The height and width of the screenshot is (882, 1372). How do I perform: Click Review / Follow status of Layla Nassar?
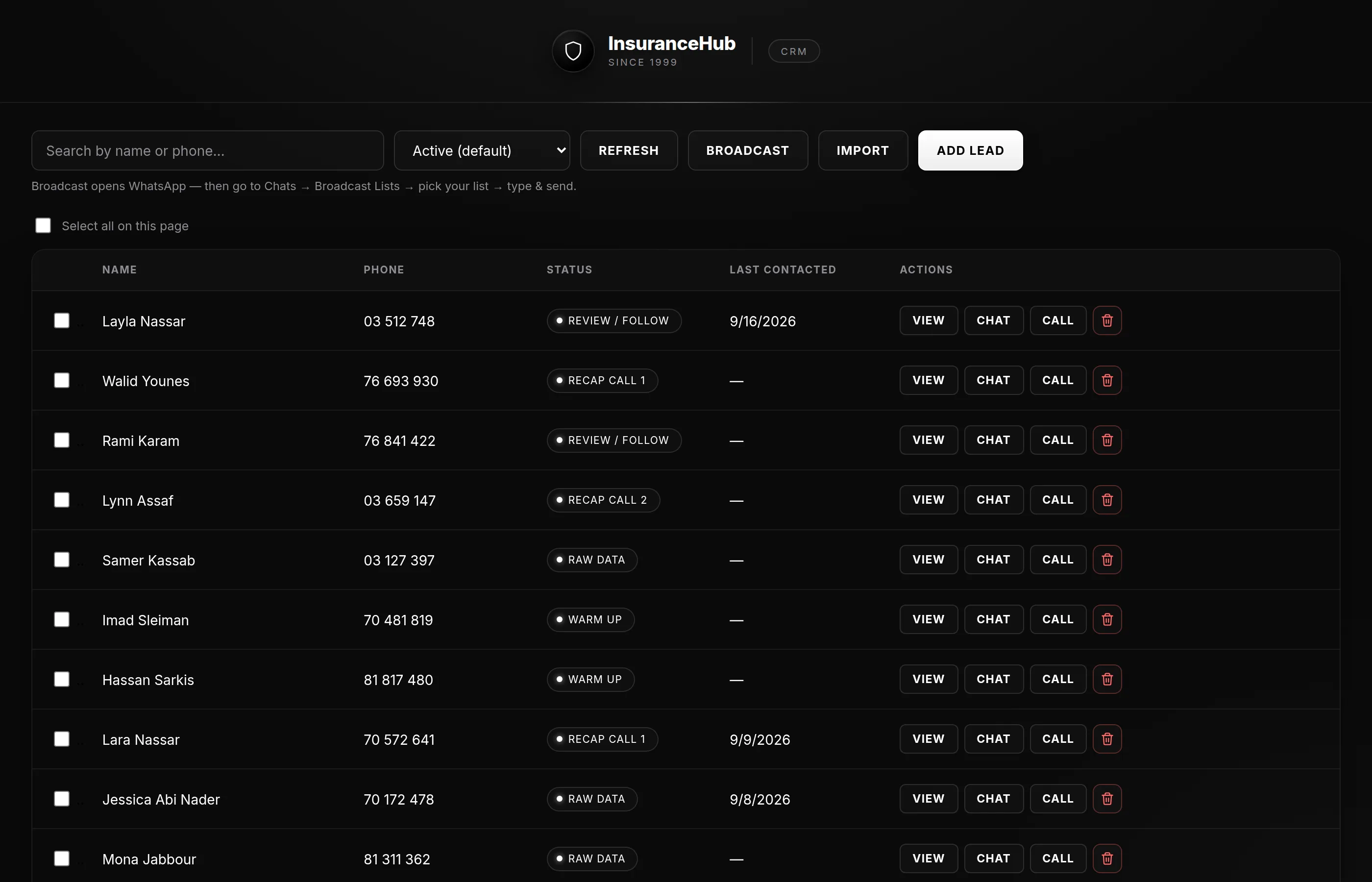pos(614,321)
